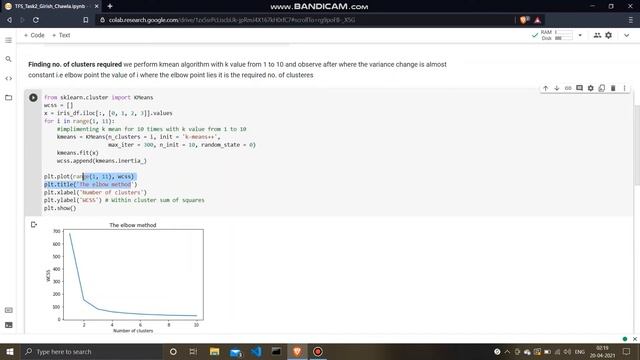Open the RAM and Disk resource indicator

point(557,35)
